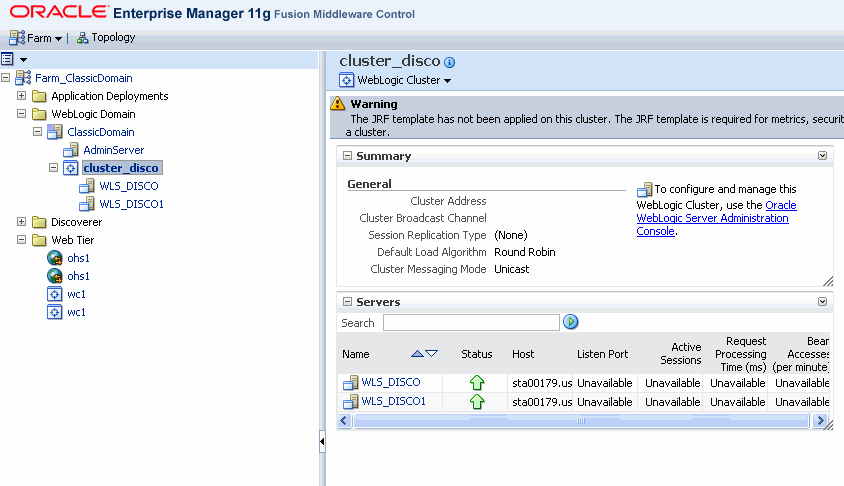
Task: Open the WLS_DISCO1 link in Servers table
Action: pos(393,401)
